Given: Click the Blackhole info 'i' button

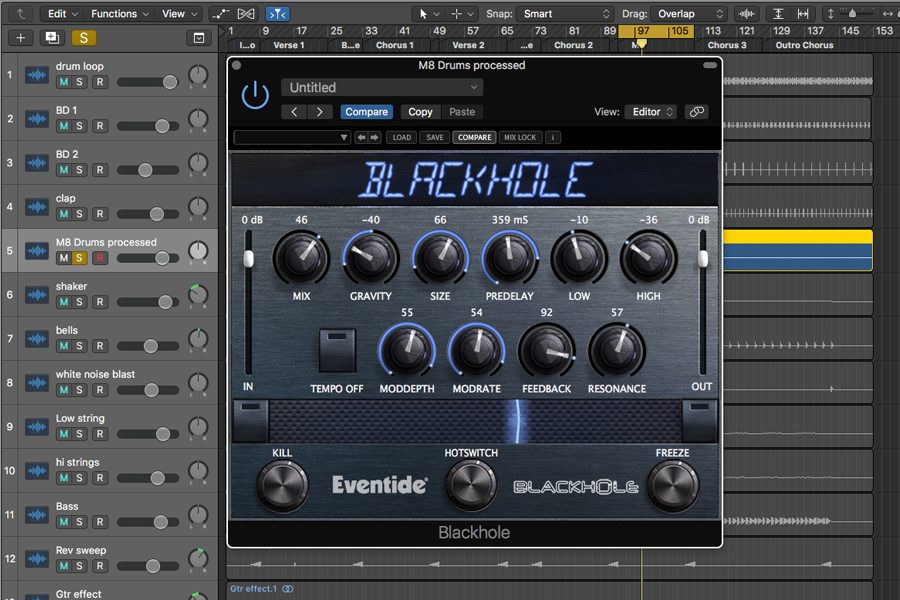Looking at the screenshot, I should [553, 137].
